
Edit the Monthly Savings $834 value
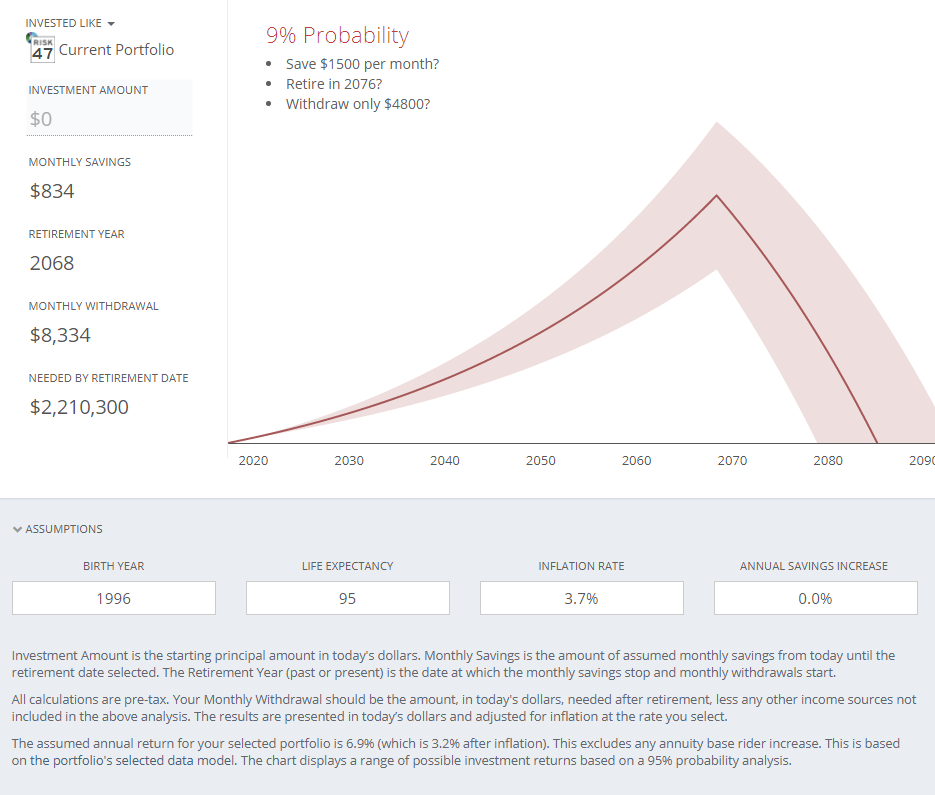(52, 191)
